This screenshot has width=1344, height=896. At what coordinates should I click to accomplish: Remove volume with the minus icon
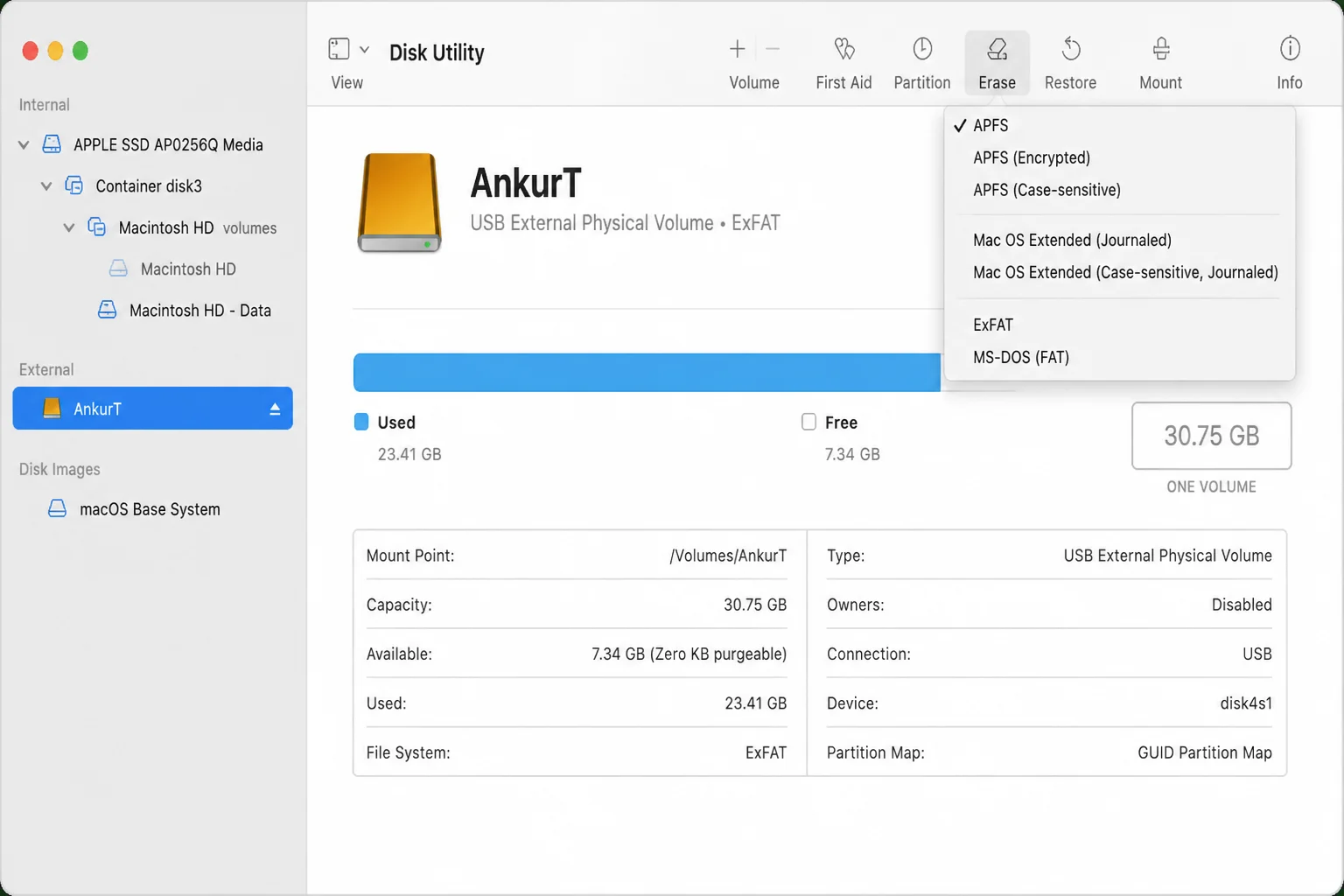[772, 49]
